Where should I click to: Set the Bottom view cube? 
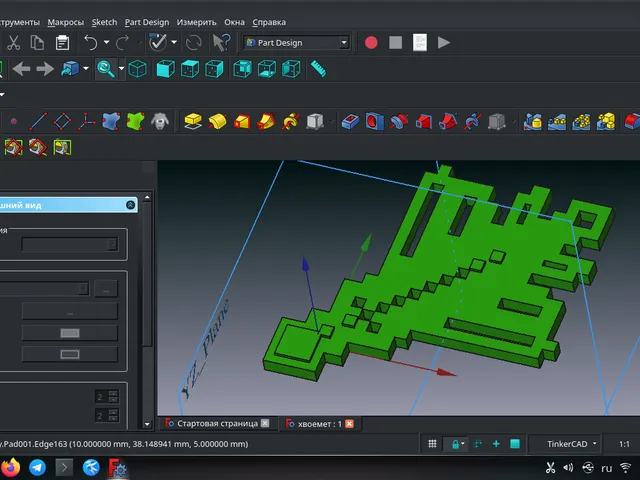pyautogui.click(x=267, y=69)
